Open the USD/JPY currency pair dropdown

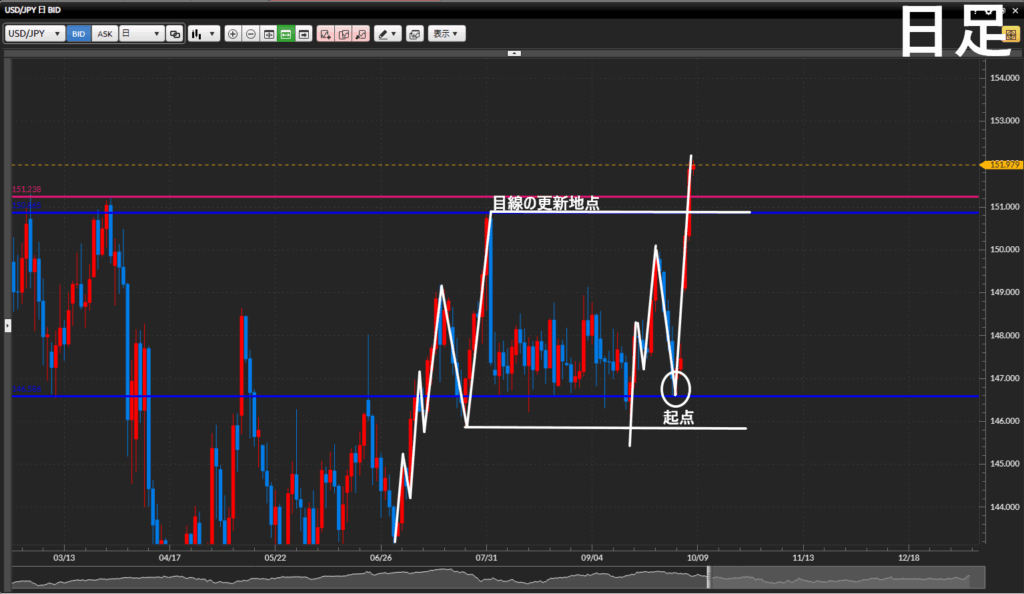(34, 34)
